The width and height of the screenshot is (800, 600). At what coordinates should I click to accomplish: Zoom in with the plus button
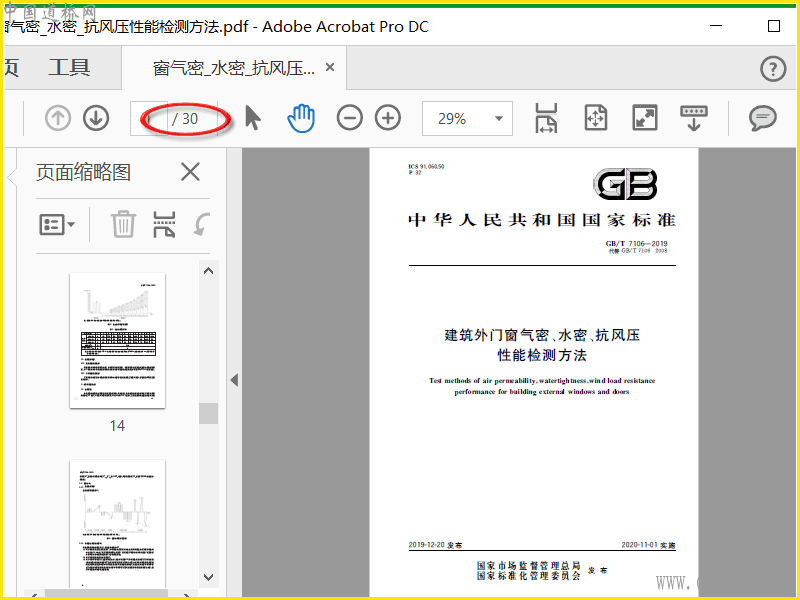click(x=388, y=118)
